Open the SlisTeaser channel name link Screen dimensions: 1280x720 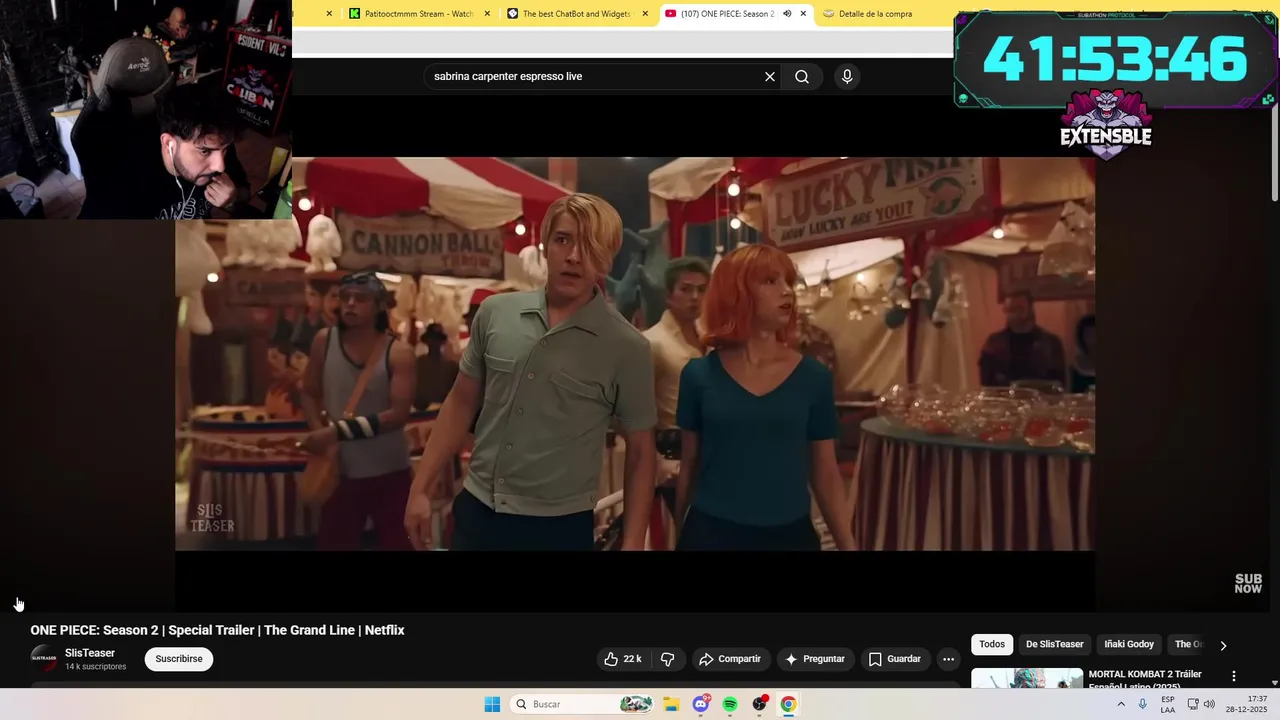[90, 653]
